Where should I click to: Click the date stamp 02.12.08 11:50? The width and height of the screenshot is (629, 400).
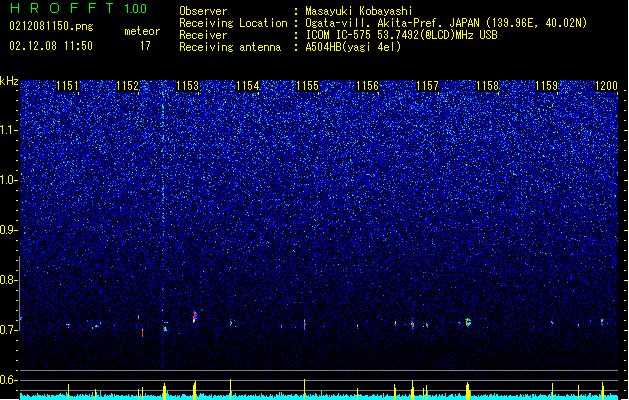click(x=51, y=46)
